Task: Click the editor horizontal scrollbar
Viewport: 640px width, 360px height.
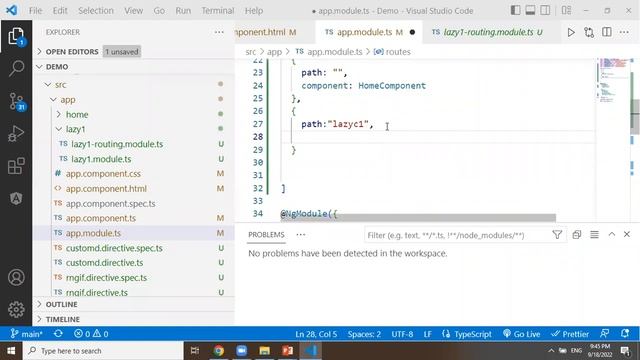Action: 418,218
